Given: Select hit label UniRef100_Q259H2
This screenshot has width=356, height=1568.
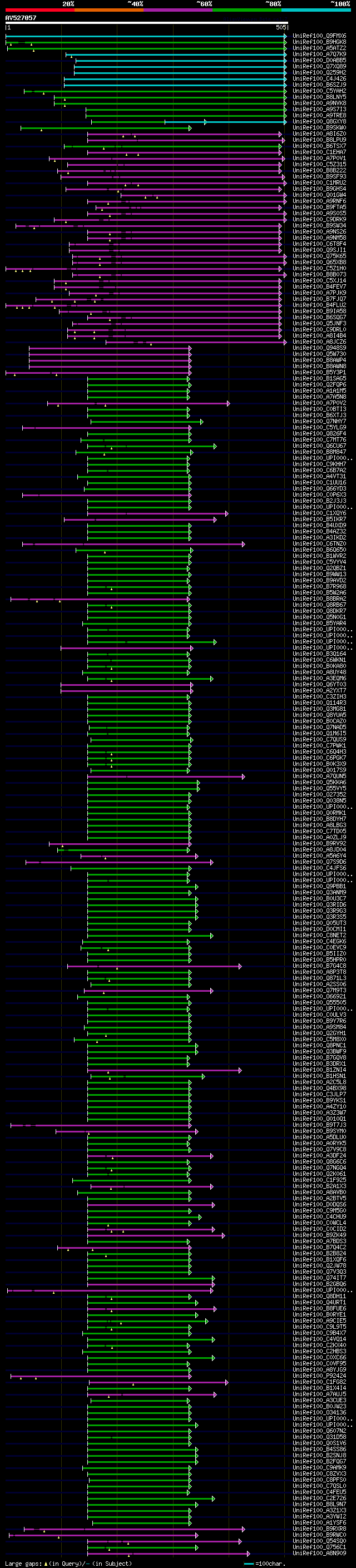Looking at the screenshot, I should click(x=319, y=72).
